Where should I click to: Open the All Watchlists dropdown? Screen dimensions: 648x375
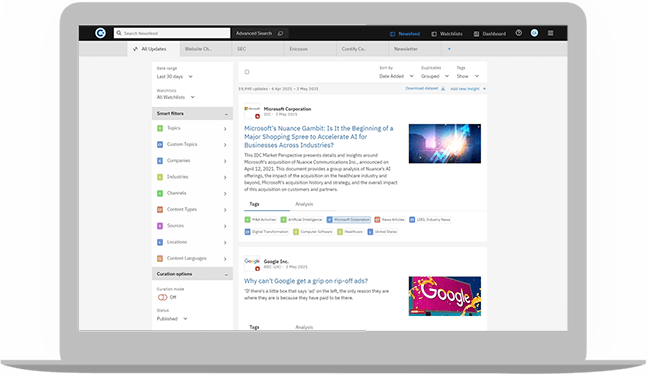(x=175, y=97)
